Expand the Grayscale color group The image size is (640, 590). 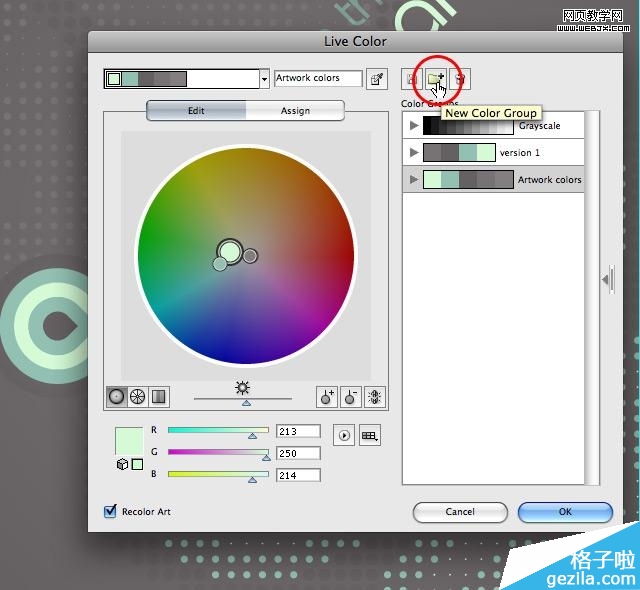point(414,125)
